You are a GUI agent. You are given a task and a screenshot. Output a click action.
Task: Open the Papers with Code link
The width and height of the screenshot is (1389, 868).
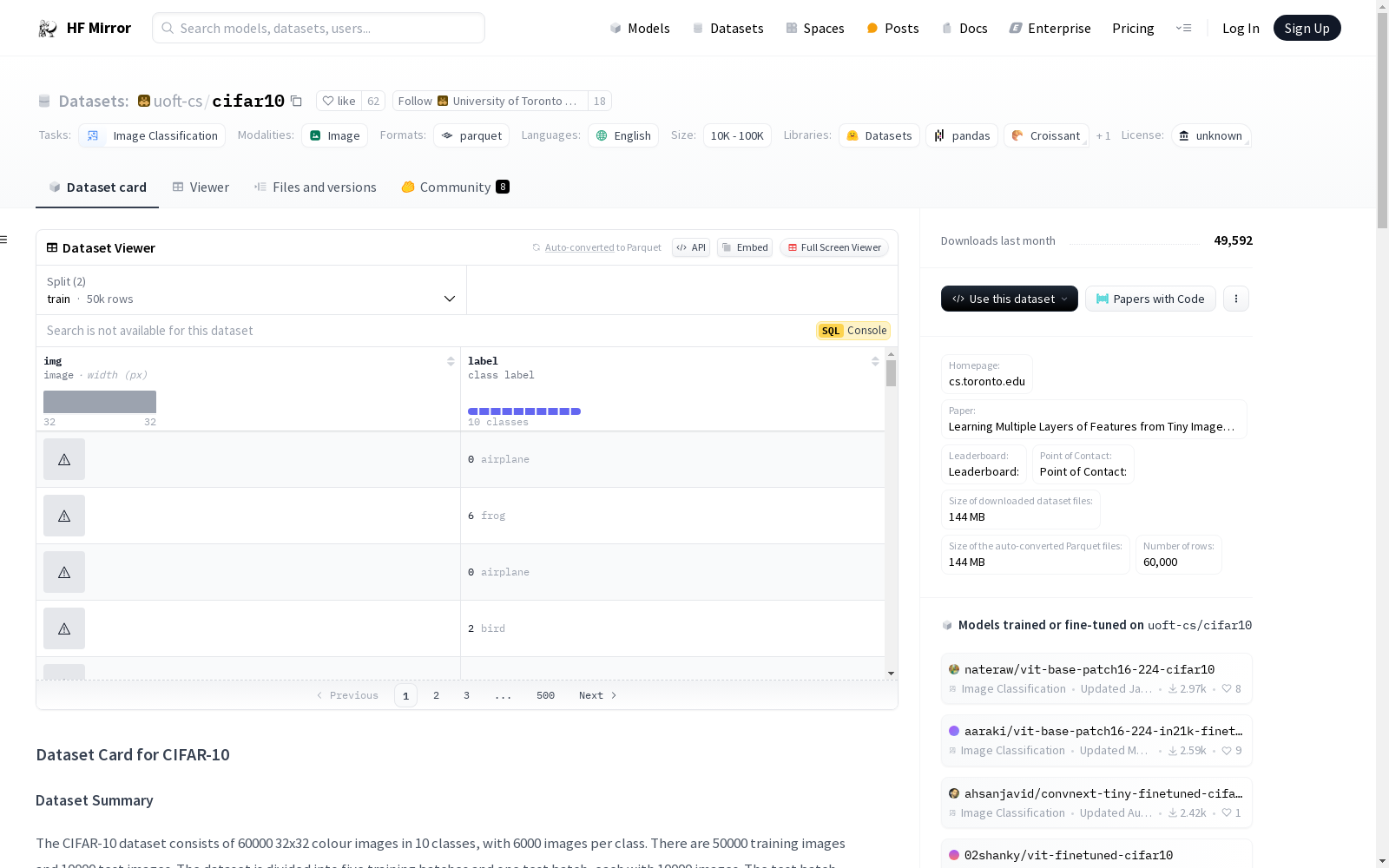(x=1150, y=299)
